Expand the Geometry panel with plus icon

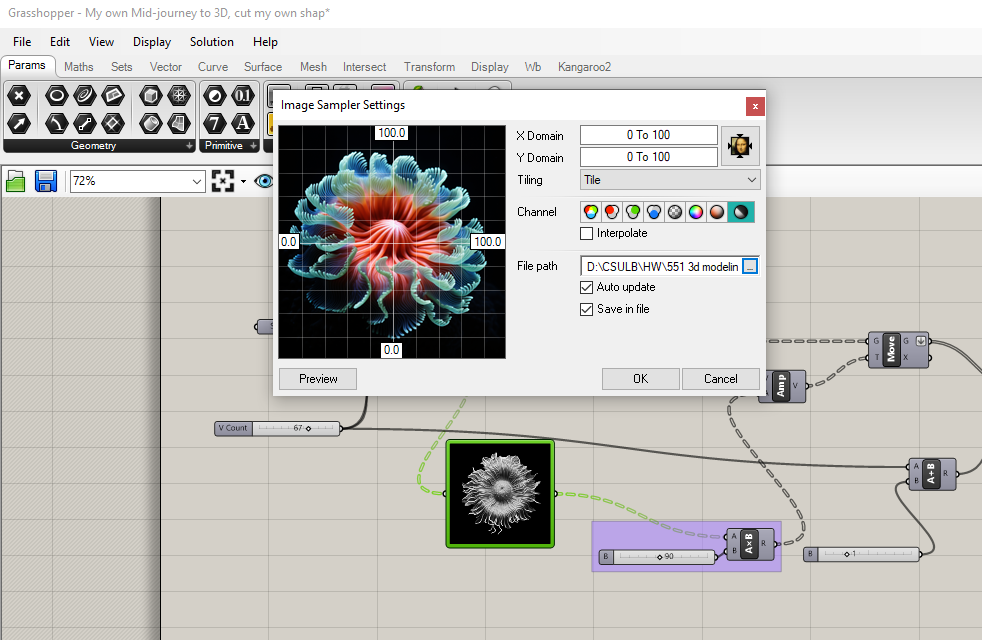point(190,146)
